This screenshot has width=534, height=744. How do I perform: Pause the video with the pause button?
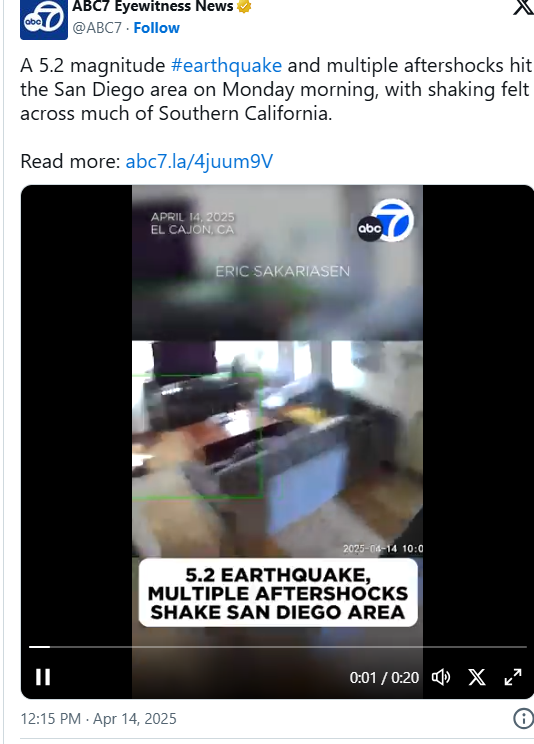pyautogui.click(x=43, y=677)
